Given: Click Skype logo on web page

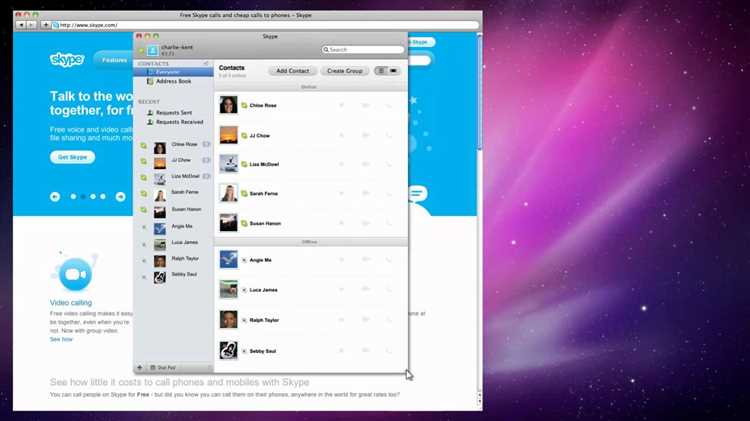Looking at the screenshot, I should (67, 59).
